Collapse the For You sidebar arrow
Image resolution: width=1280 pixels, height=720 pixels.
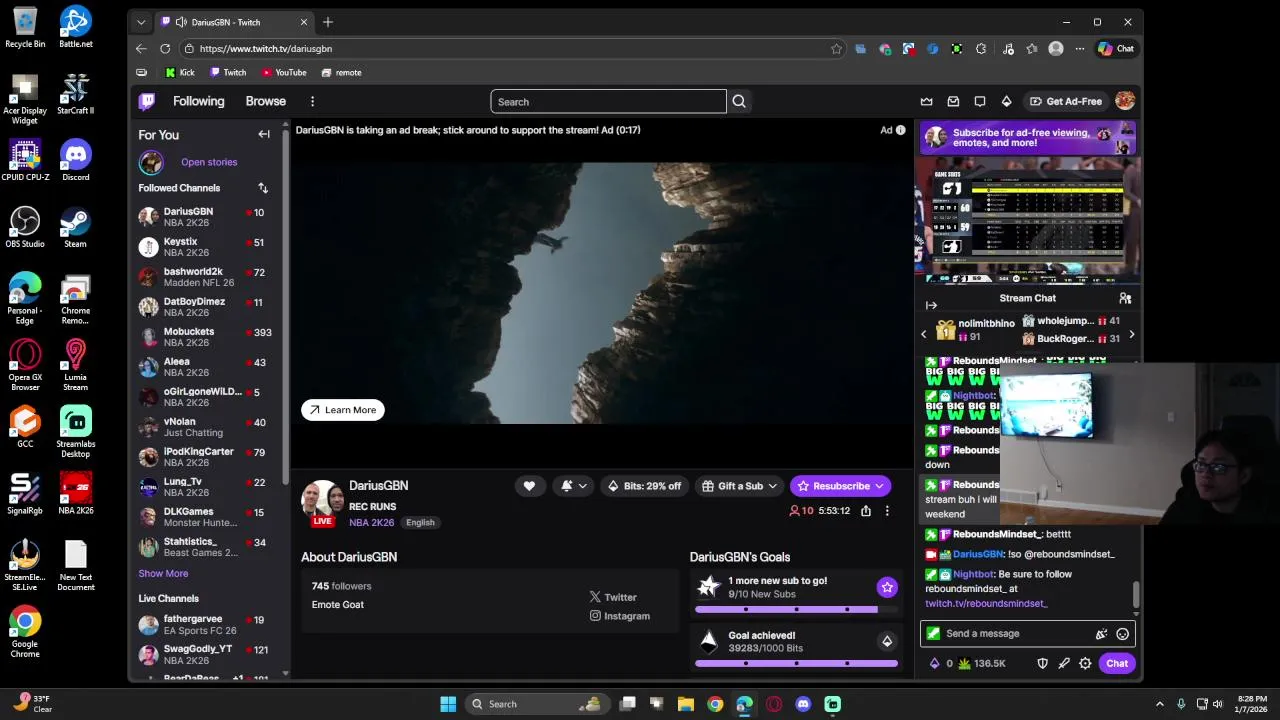click(264, 134)
